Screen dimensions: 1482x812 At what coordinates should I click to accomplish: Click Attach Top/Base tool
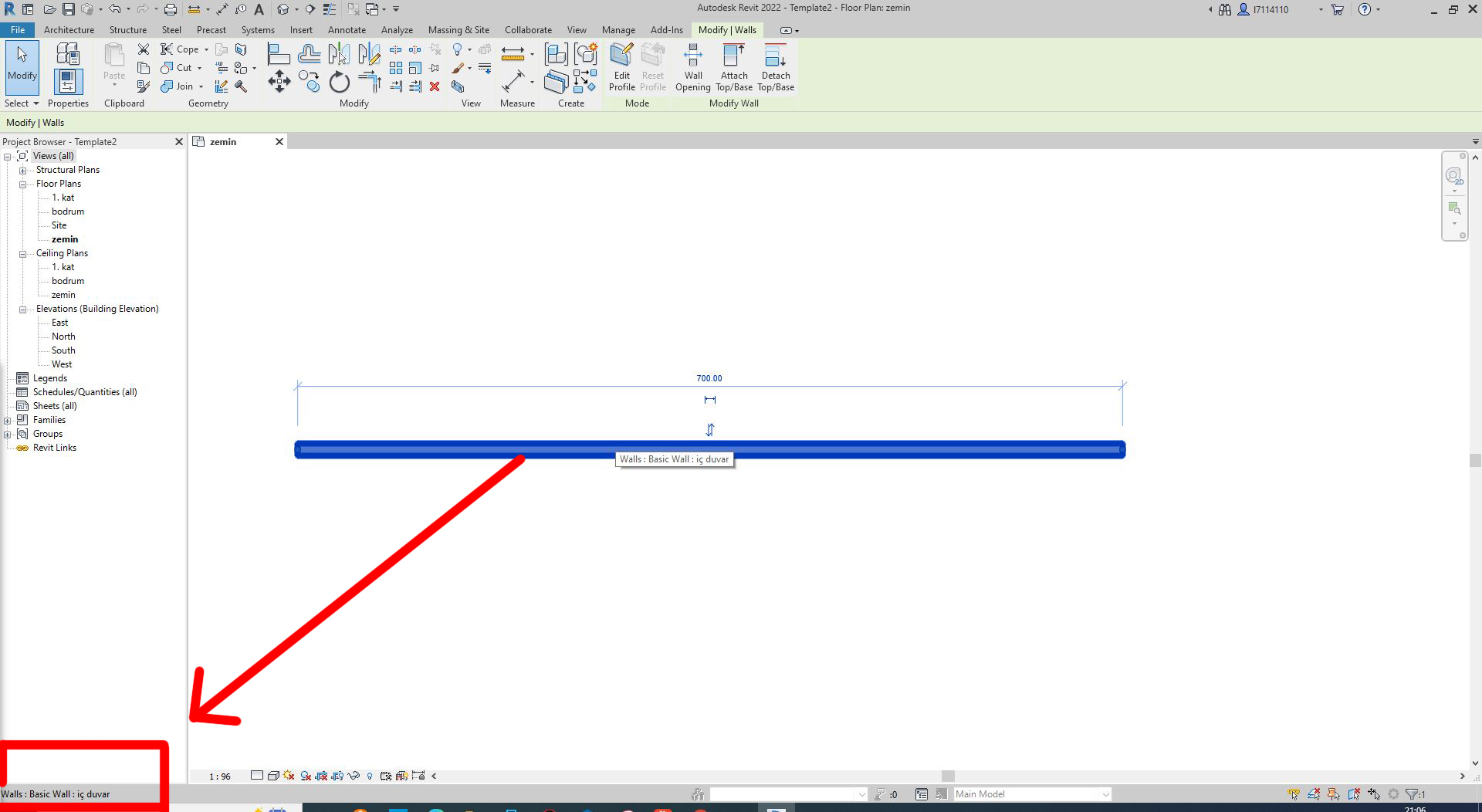(x=734, y=67)
